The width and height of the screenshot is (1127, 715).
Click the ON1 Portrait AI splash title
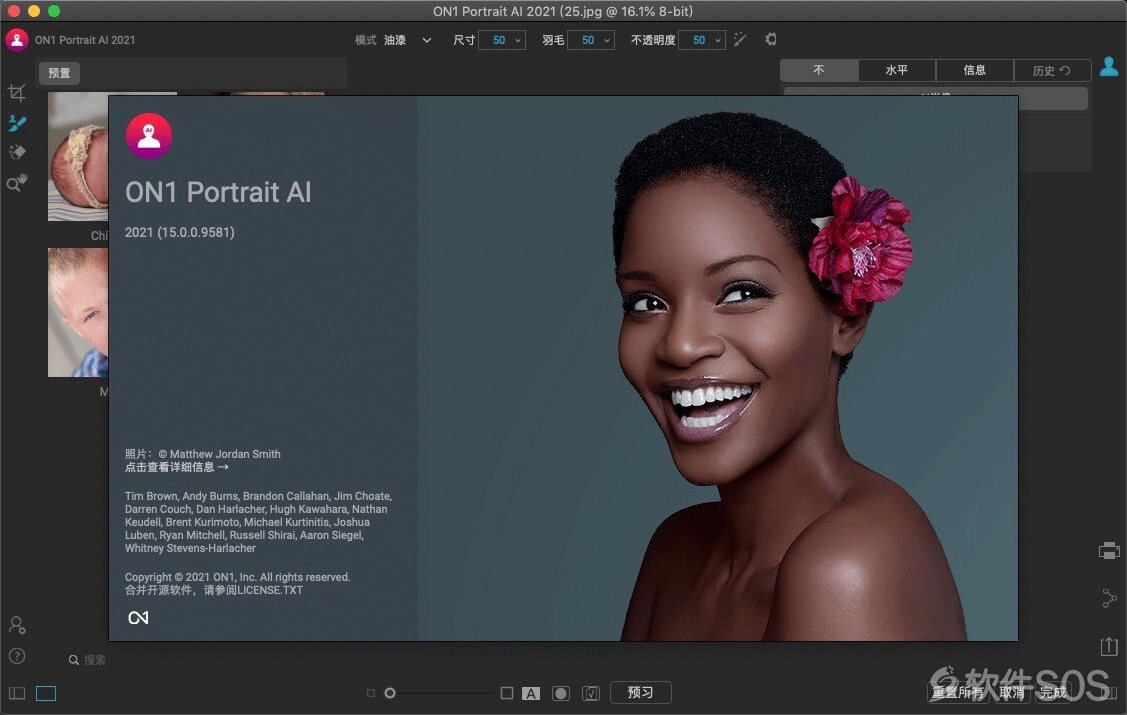pyautogui.click(x=218, y=192)
